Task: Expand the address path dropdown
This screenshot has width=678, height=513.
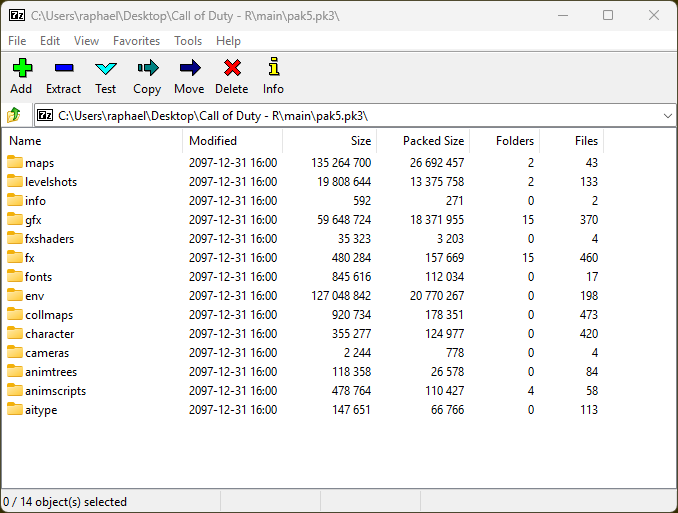Action: click(668, 116)
